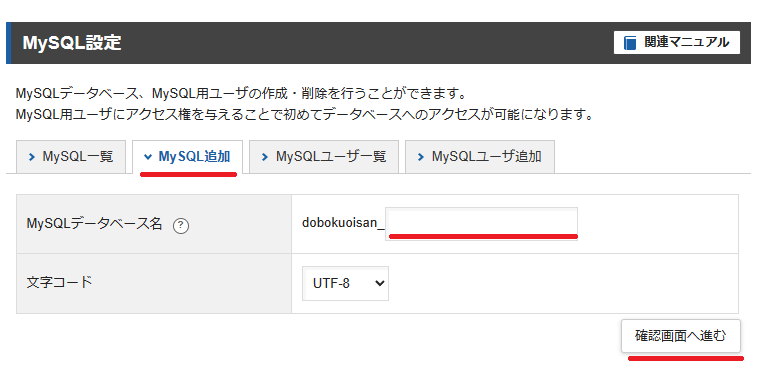Click the chevron arrow on MySQL一覧 tab
This screenshot has width=760, height=370.
click(32, 157)
